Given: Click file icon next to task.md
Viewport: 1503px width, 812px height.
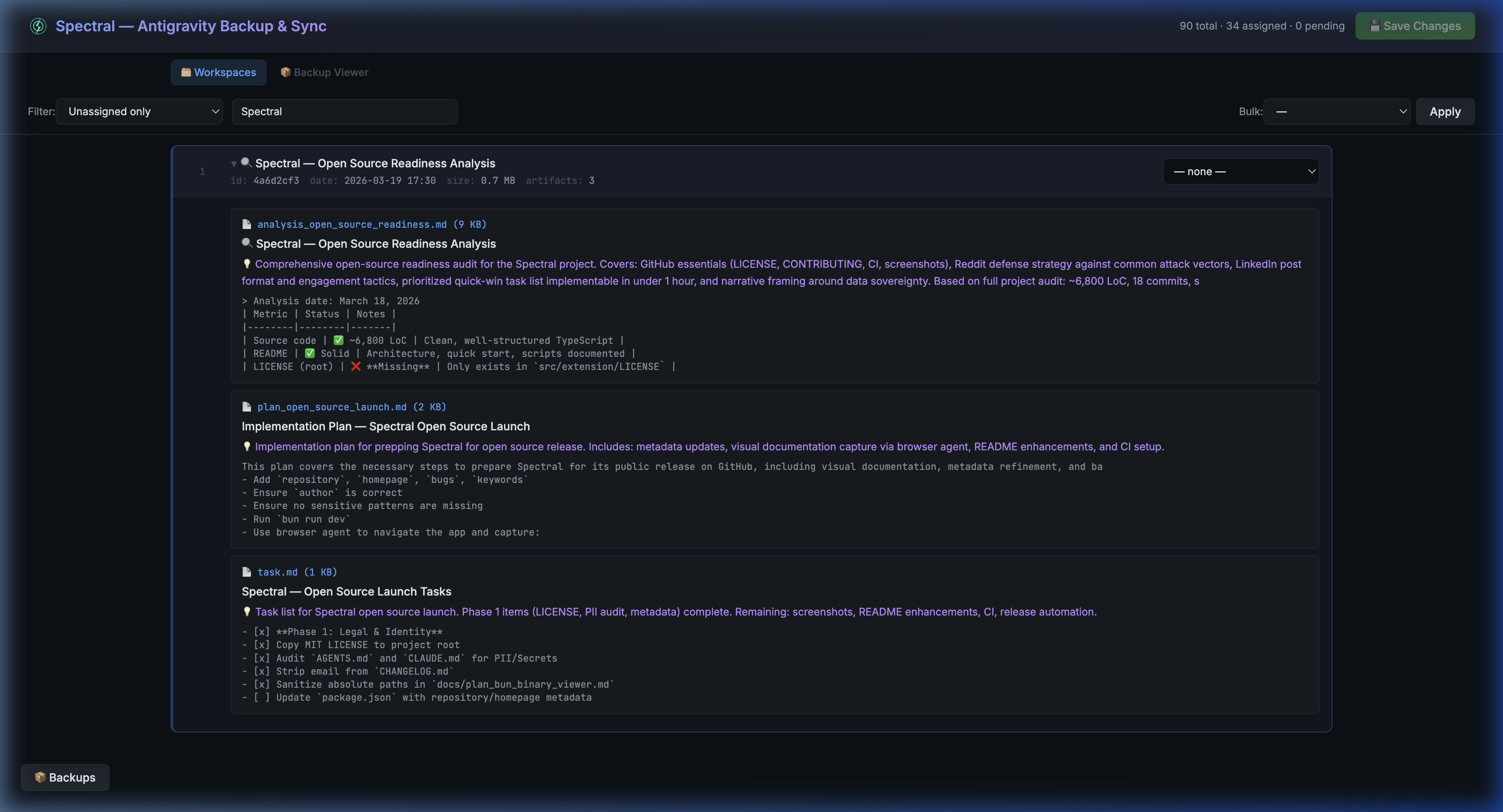Looking at the screenshot, I should pyautogui.click(x=247, y=572).
